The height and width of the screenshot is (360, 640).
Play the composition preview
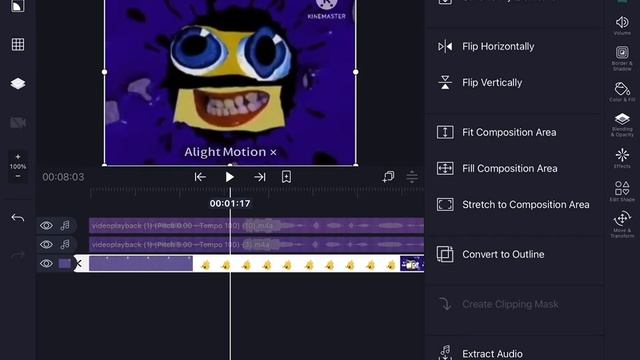tap(230, 177)
